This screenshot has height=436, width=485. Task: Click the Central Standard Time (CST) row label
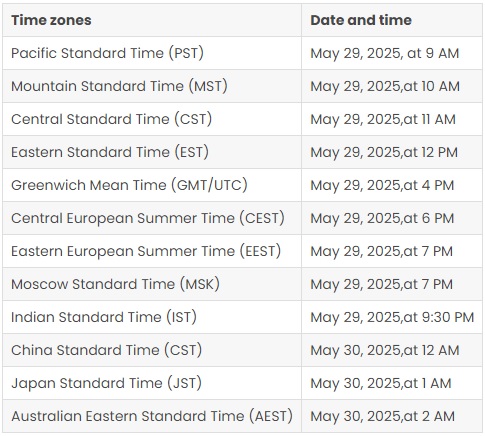111,119
